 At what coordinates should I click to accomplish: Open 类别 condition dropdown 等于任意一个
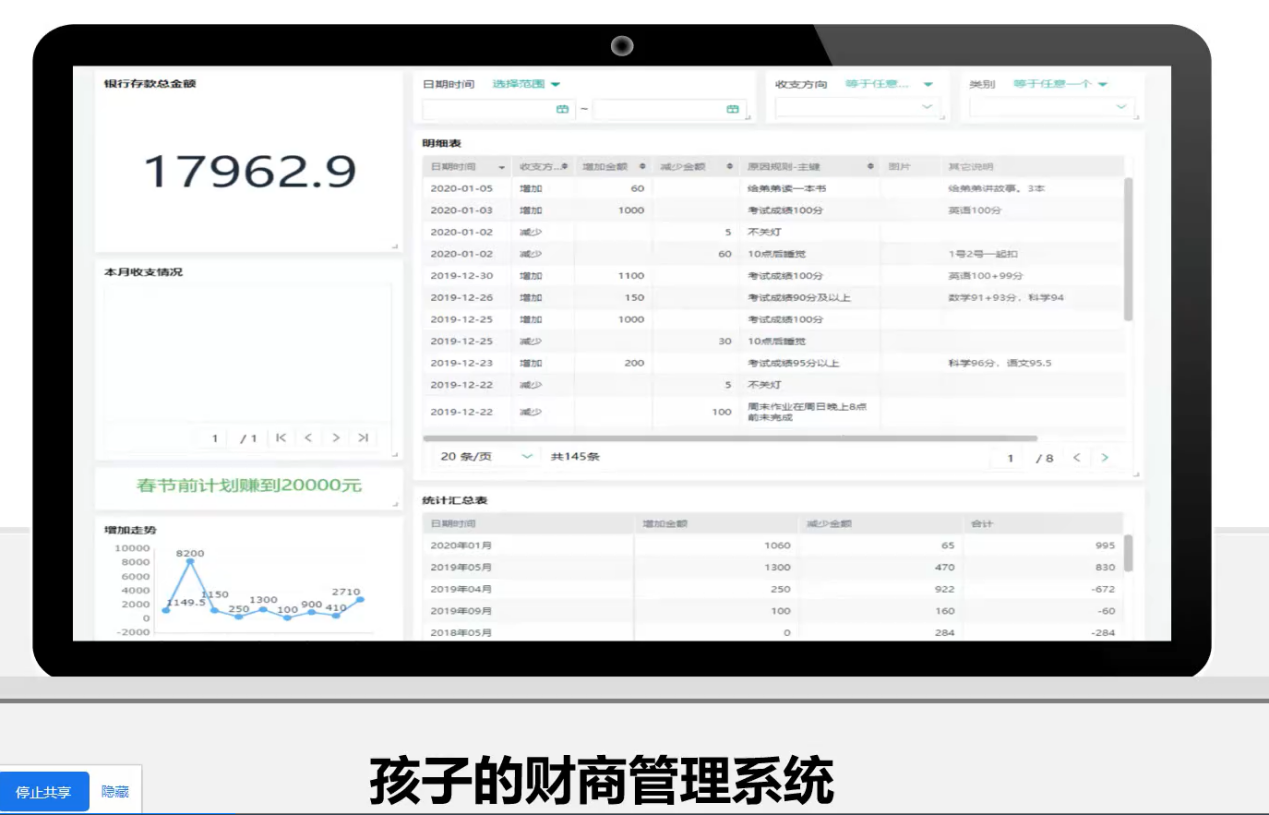1060,85
